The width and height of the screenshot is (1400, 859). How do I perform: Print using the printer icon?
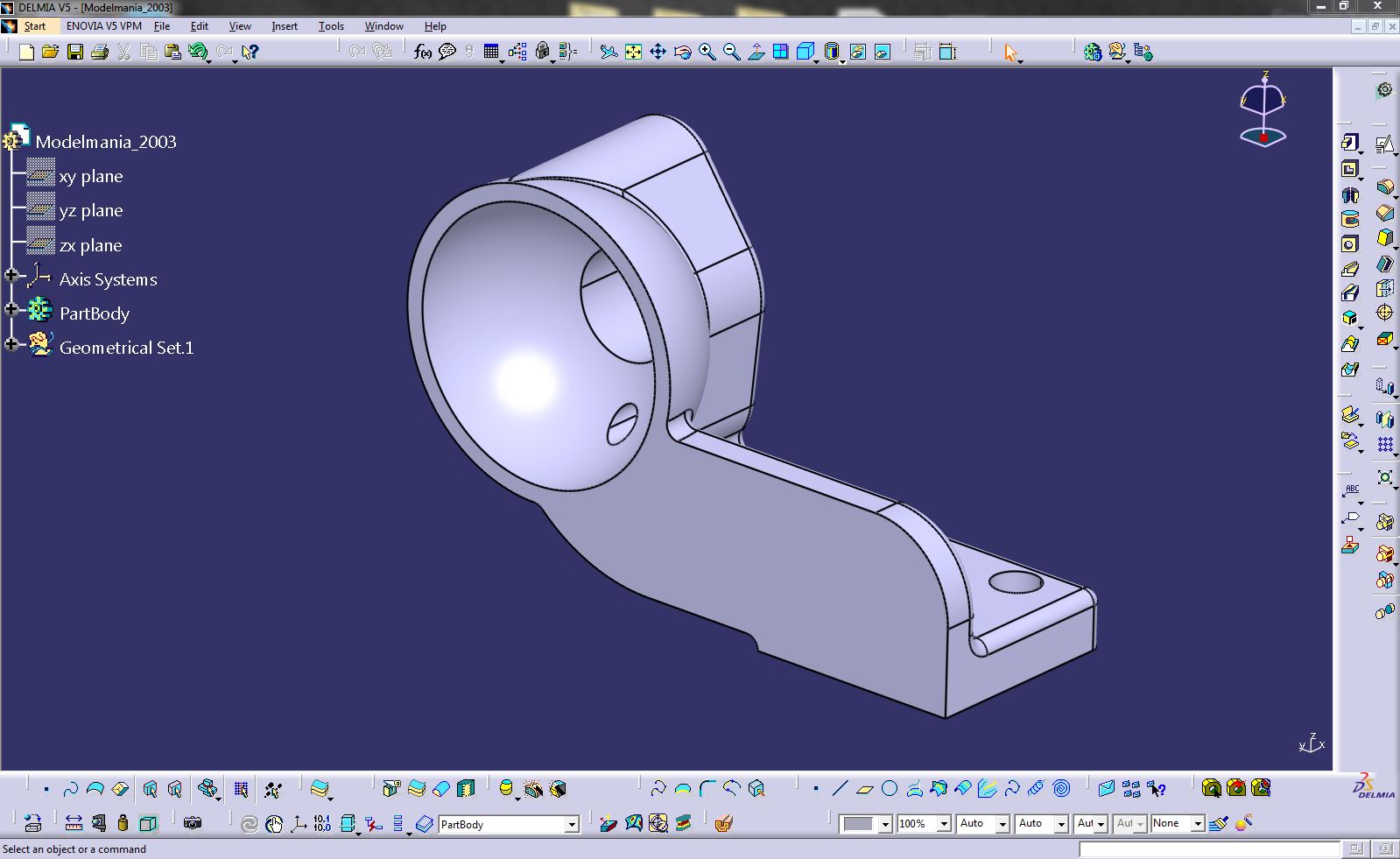pos(99,53)
